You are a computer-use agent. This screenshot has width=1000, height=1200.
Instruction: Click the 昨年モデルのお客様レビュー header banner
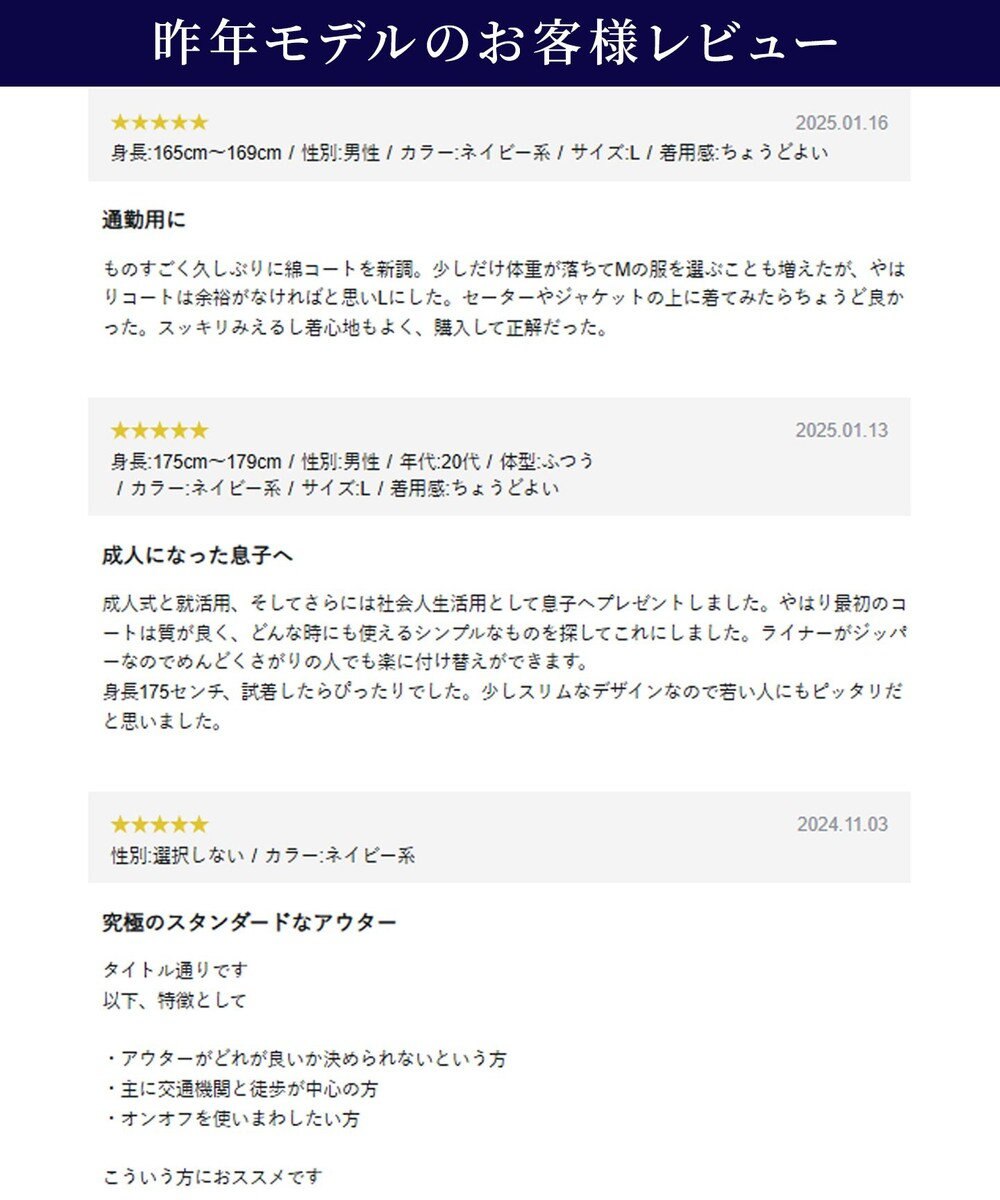(x=499, y=43)
